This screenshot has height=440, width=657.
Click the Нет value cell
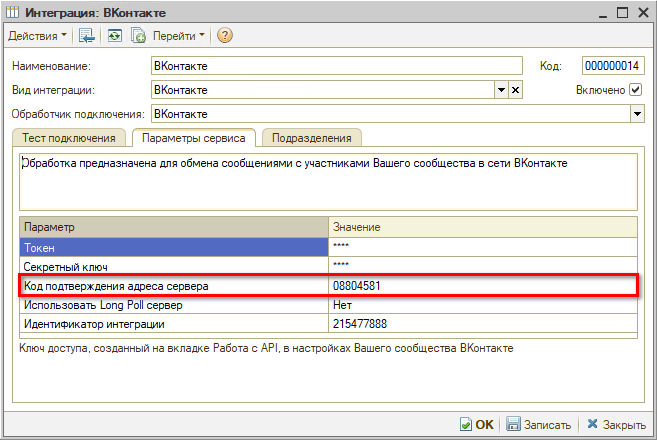click(483, 305)
